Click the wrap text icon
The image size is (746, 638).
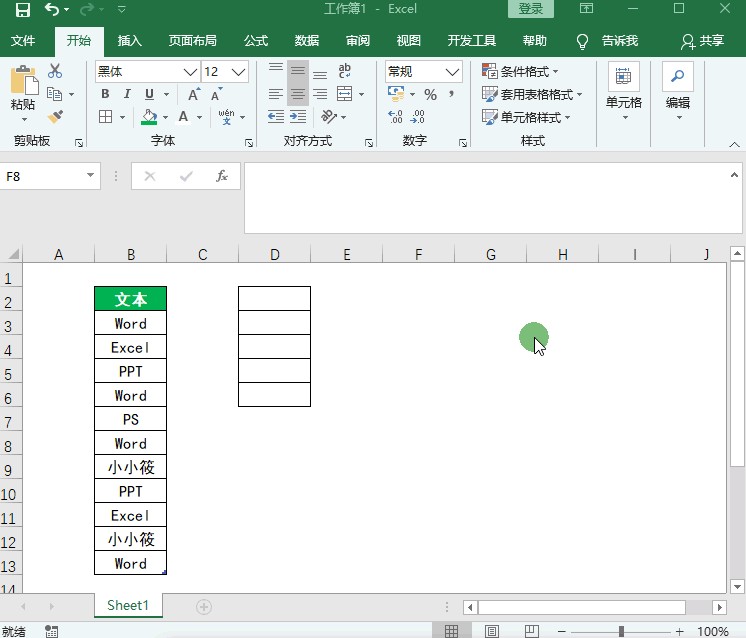coord(345,71)
